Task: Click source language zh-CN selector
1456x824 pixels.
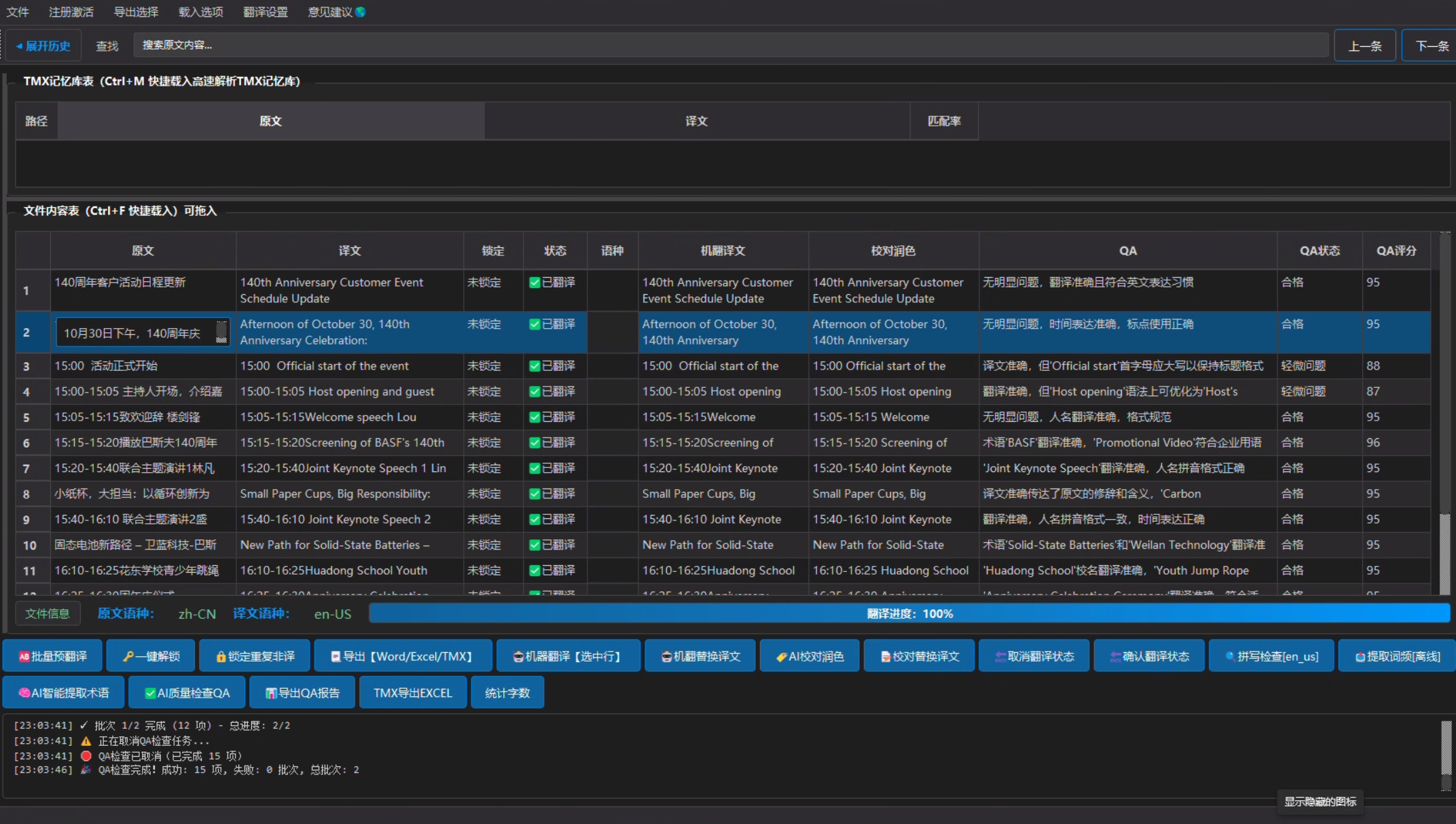Action: click(x=197, y=614)
